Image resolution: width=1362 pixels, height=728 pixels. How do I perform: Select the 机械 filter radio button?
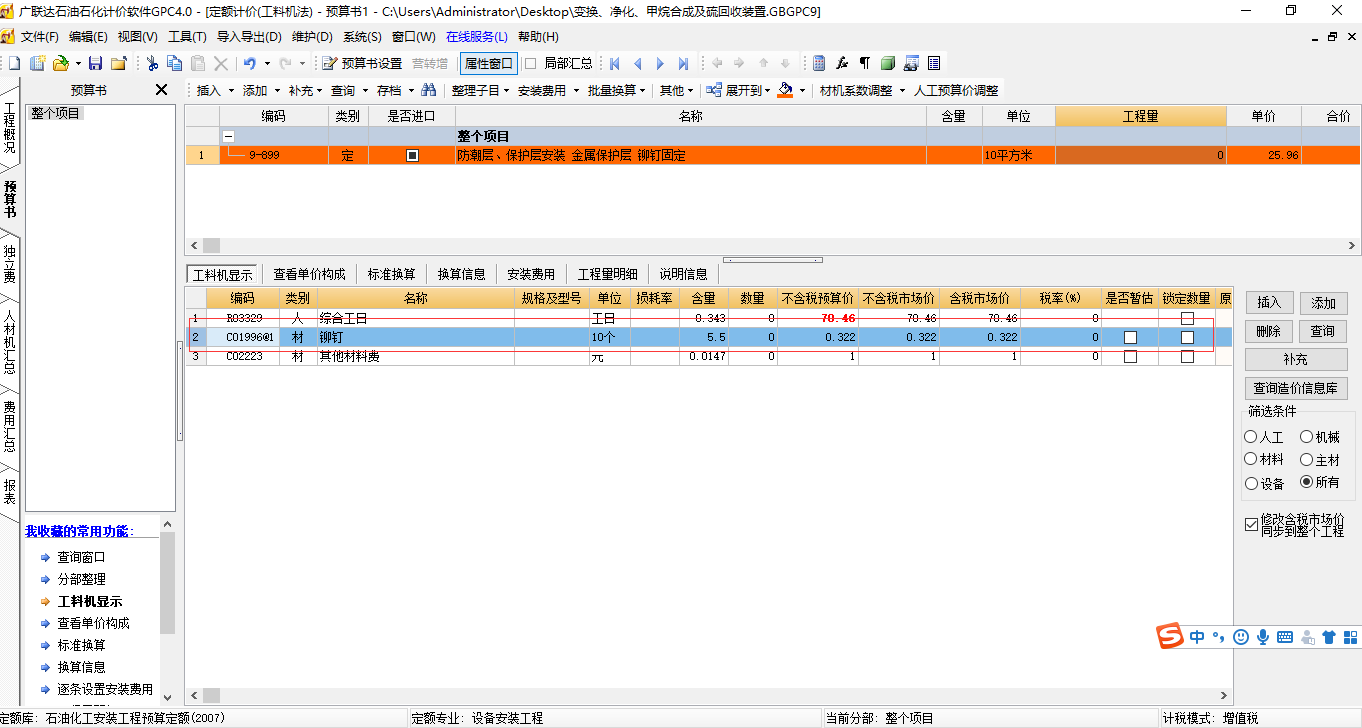coord(1307,437)
